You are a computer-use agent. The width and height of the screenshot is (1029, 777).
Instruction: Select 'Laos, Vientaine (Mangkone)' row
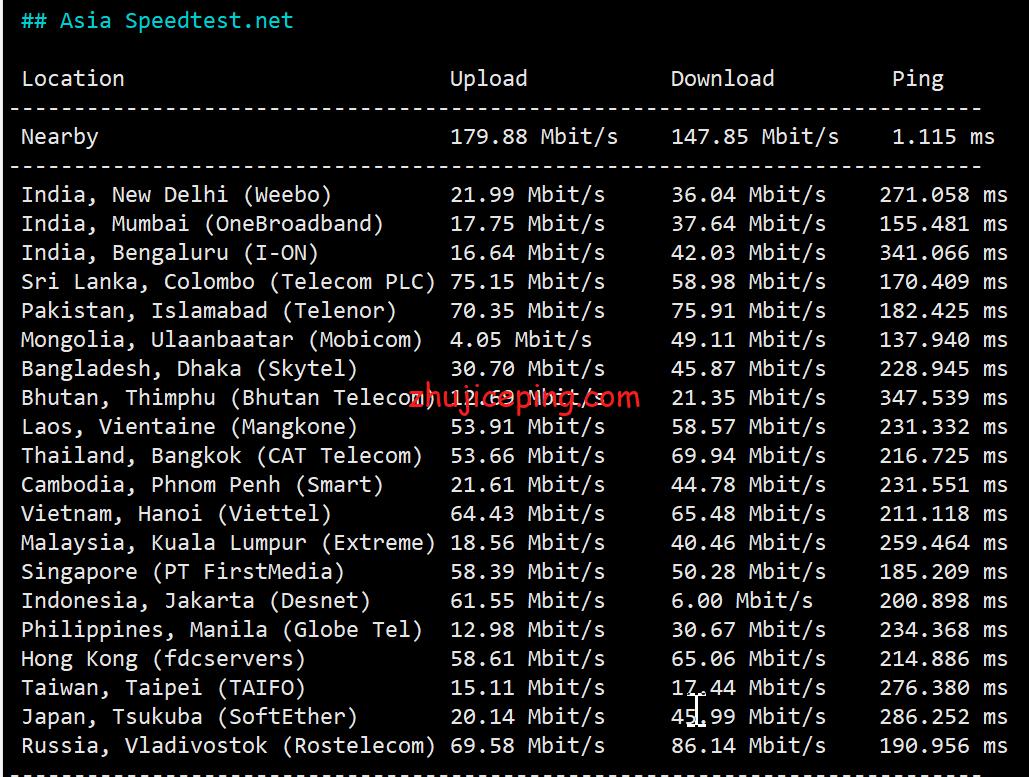click(x=514, y=426)
